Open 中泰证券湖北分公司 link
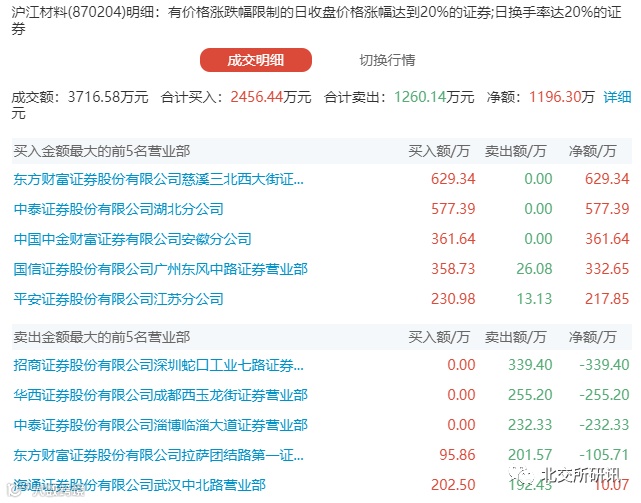 tap(119, 209)
